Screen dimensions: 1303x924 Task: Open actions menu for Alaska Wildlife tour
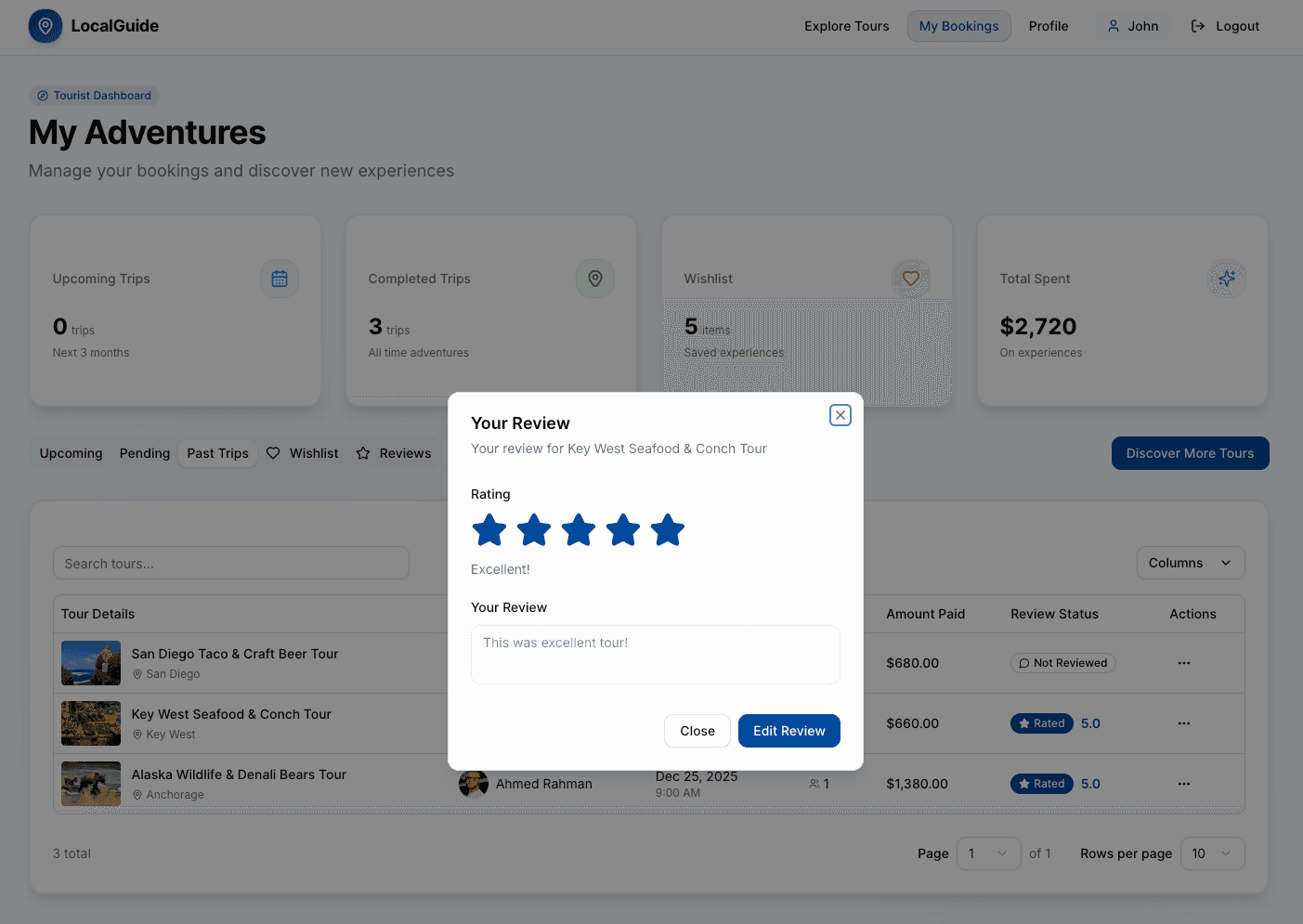pos(1183,783)
